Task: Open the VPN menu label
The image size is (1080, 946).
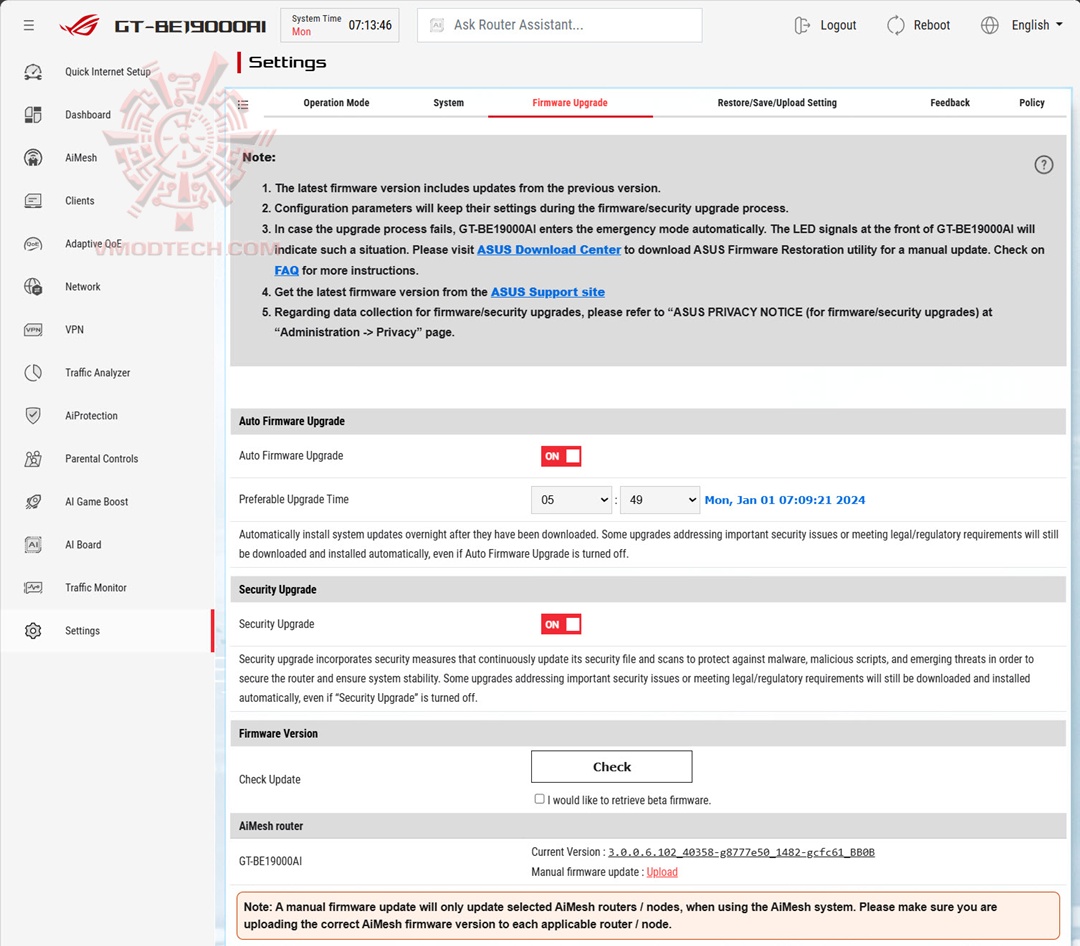Action: click(74, 329)
